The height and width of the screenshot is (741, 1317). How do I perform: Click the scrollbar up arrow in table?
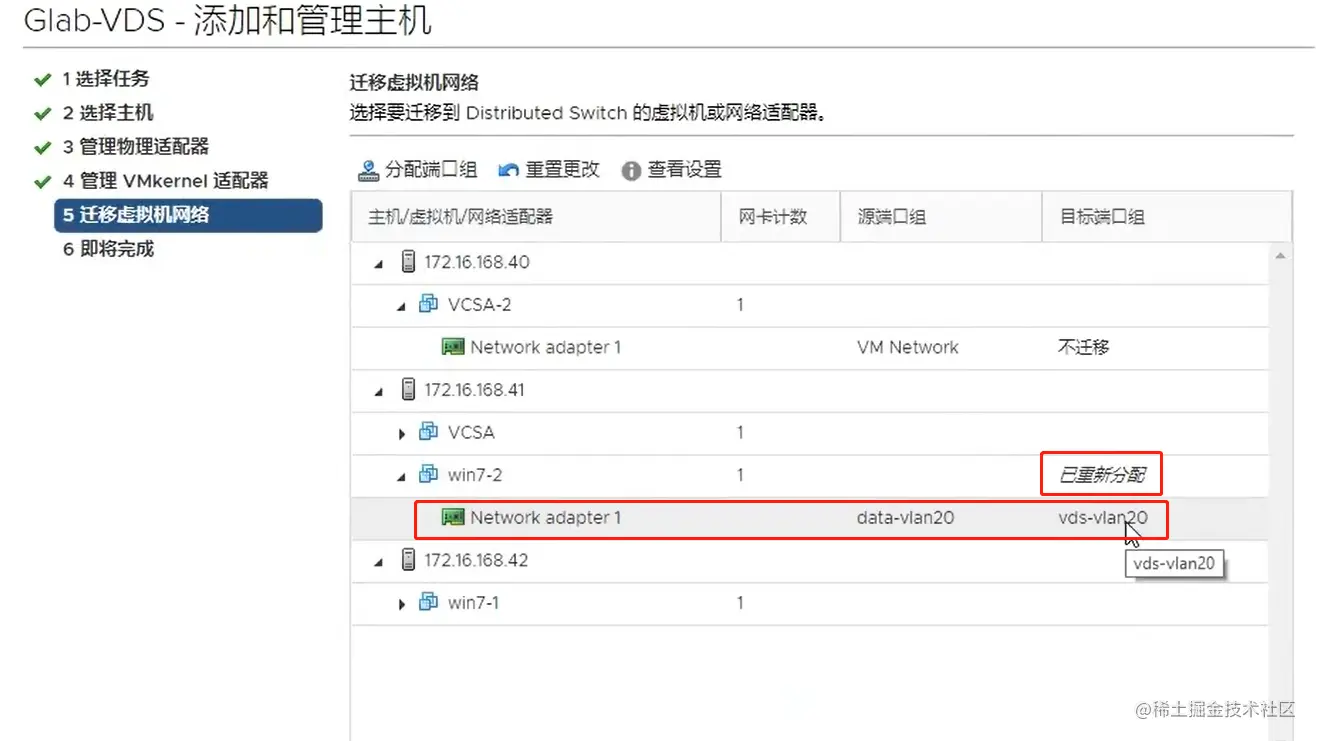pyautogui.click(x=1280, y=256)
